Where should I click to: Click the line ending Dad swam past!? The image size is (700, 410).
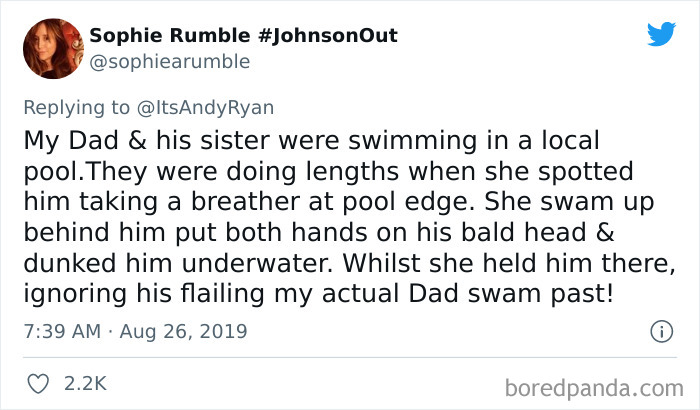tap(319, 294)
